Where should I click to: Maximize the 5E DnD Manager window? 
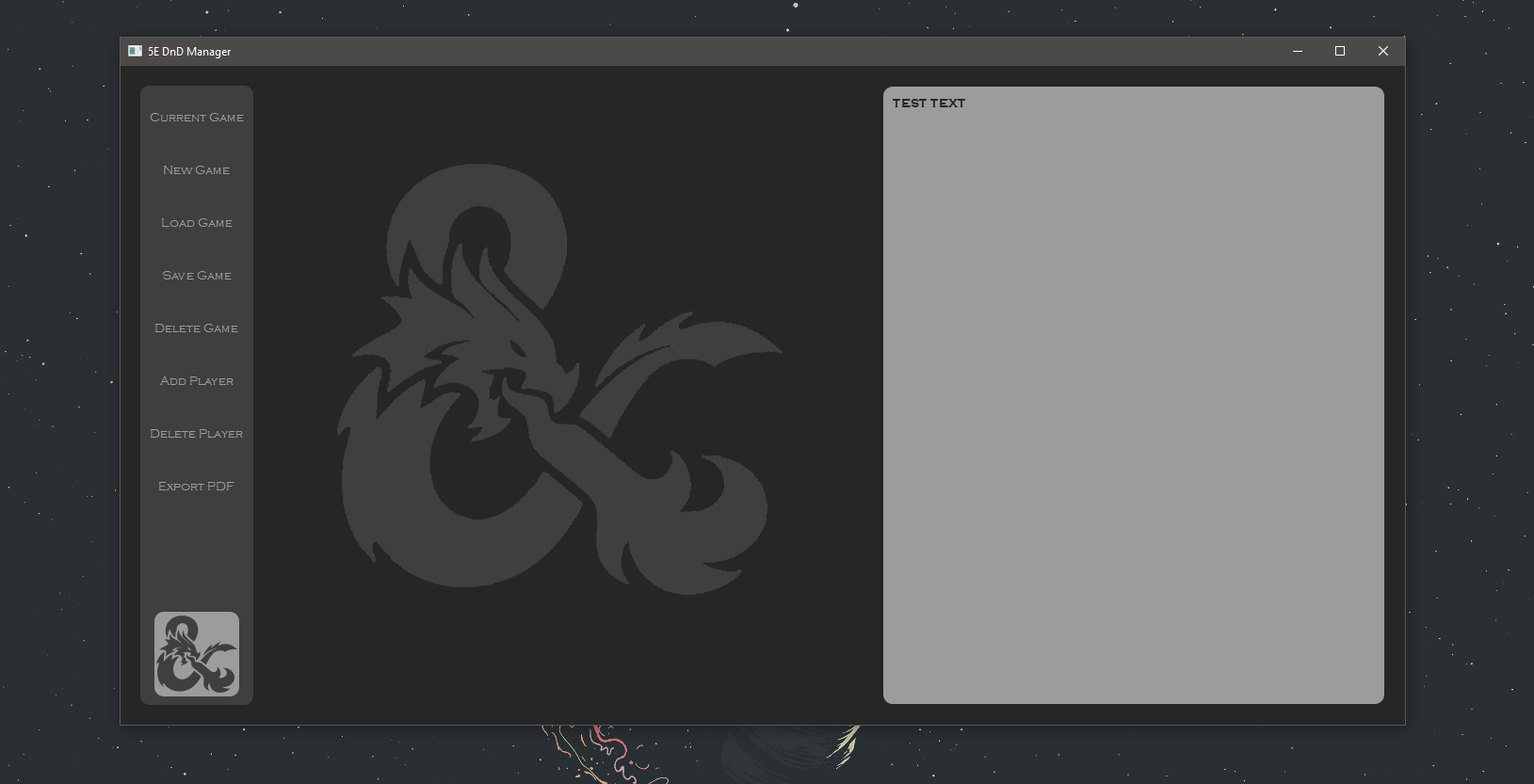point(1339,52)
